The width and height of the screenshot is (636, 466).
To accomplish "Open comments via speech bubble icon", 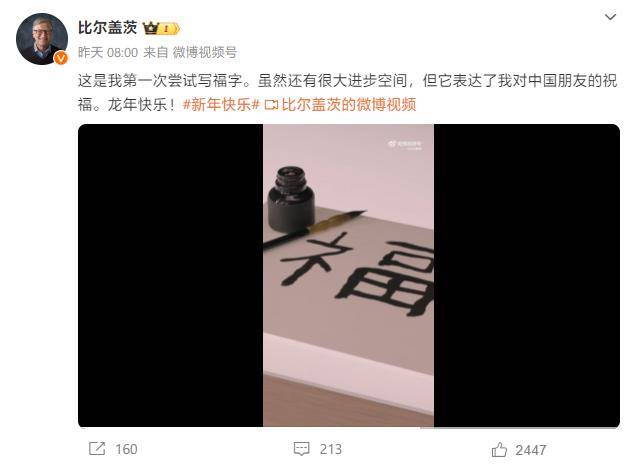I will (301, 449).
